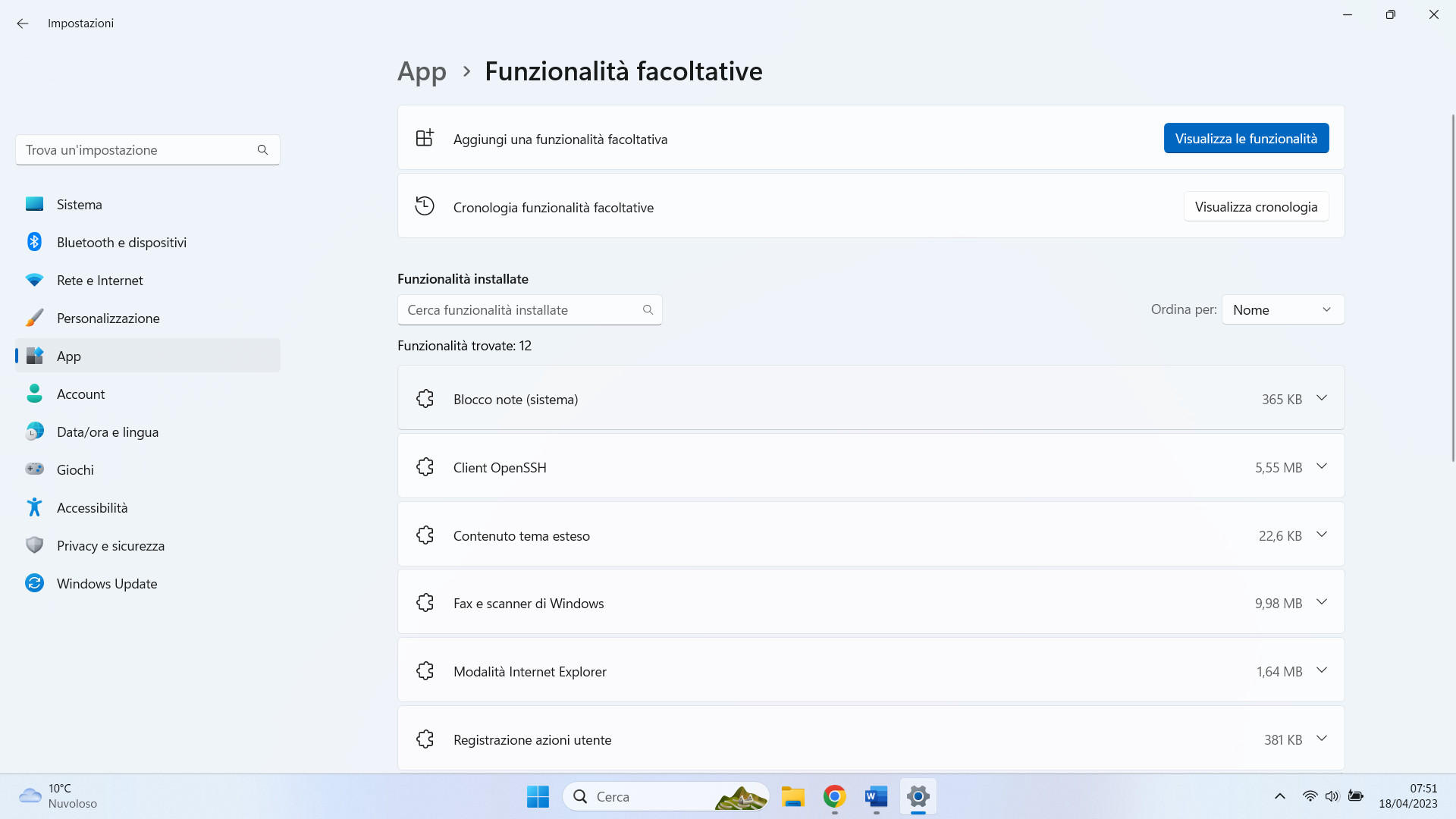Select Account in the sidebar
This screenshot has width=1456, height=819.
point(81,394)
